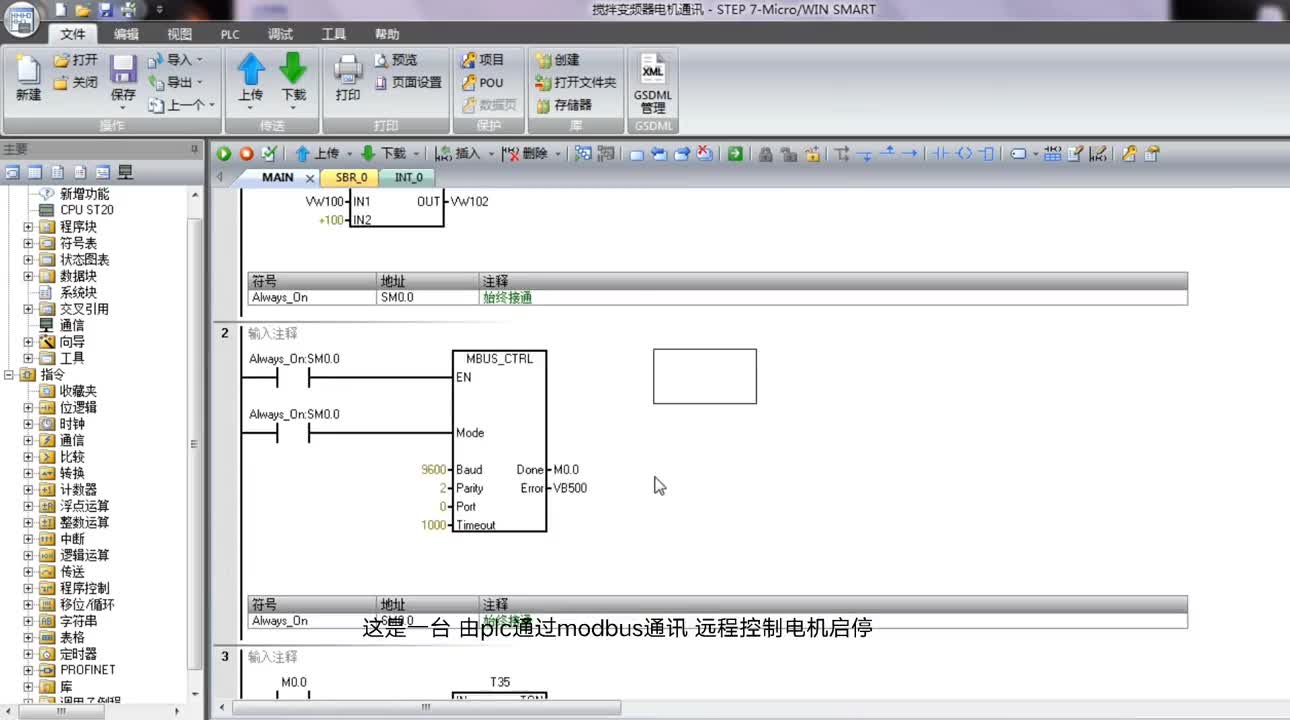The image size is (1290, 720).
Task: Click the right arrow line-draw icon
Action: (909, 154)
